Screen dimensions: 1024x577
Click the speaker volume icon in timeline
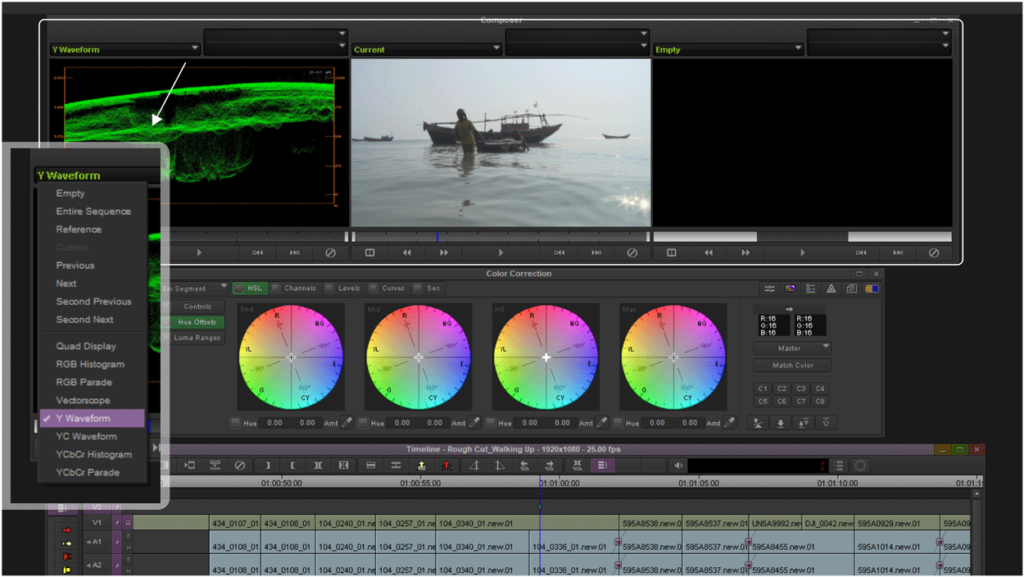[679, 465]
